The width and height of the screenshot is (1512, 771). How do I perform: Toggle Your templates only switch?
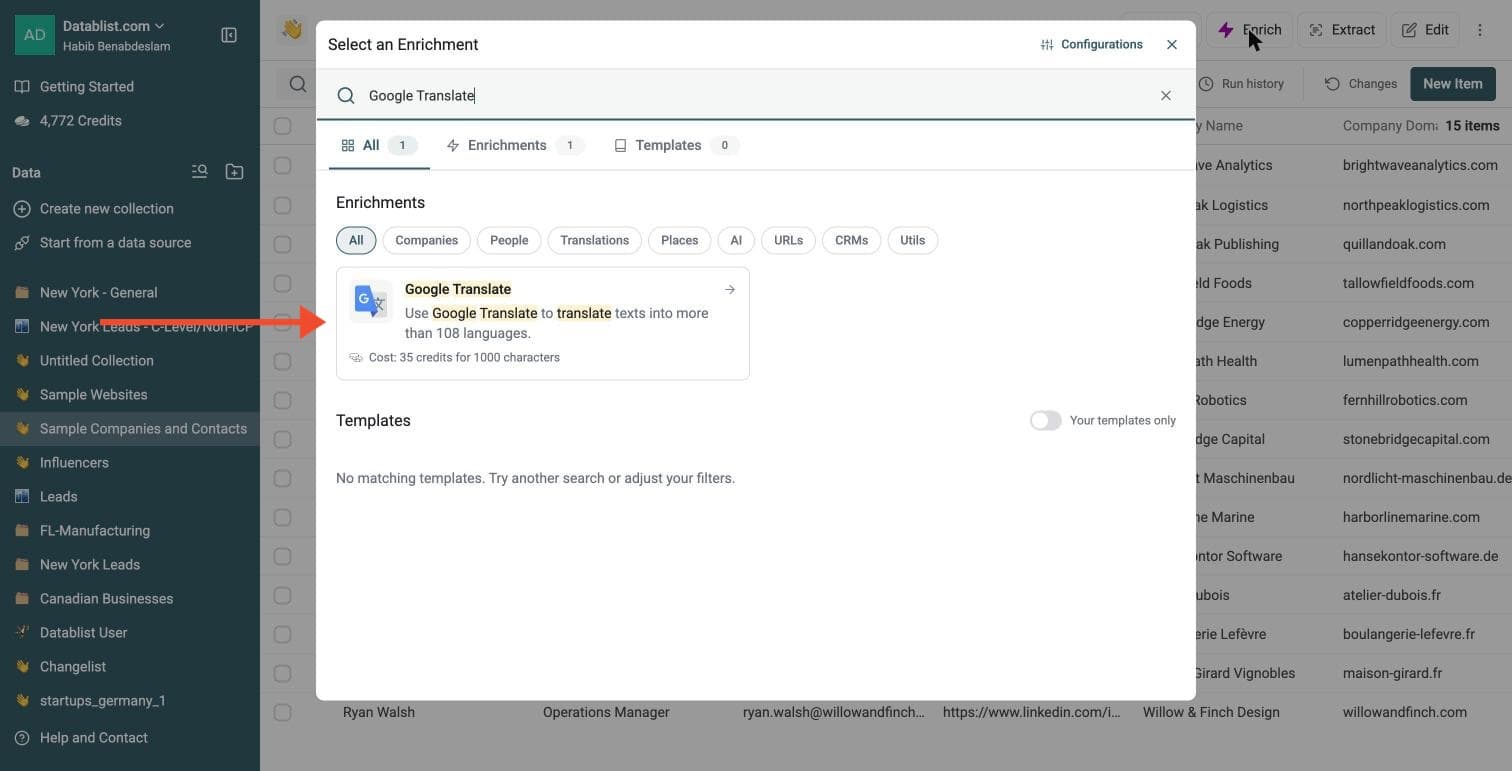click(1045, 421)
